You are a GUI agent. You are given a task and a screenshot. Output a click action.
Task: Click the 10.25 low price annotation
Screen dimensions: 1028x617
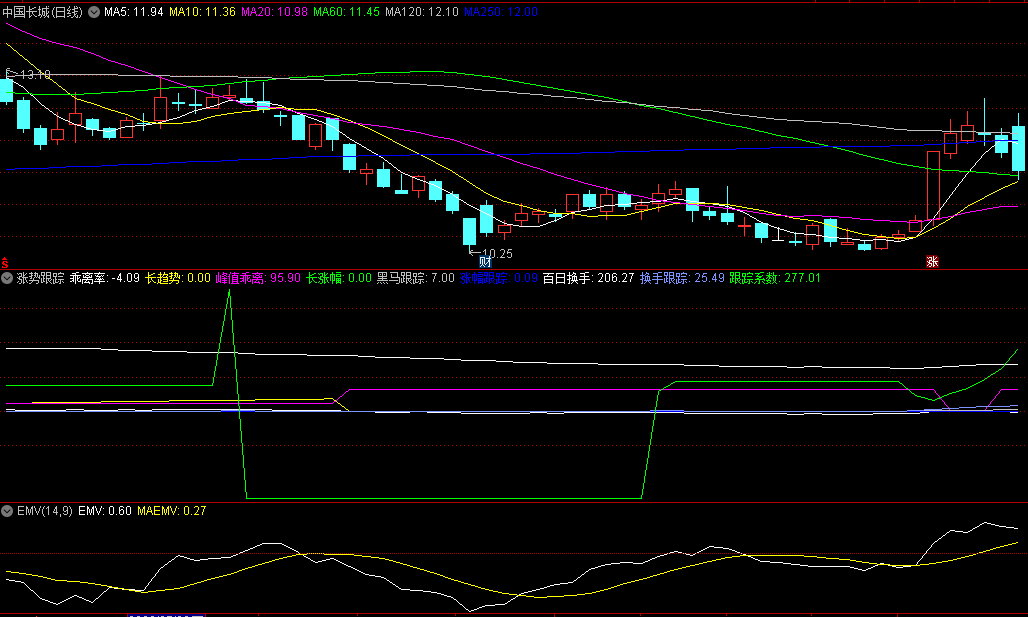coord(497,253)
